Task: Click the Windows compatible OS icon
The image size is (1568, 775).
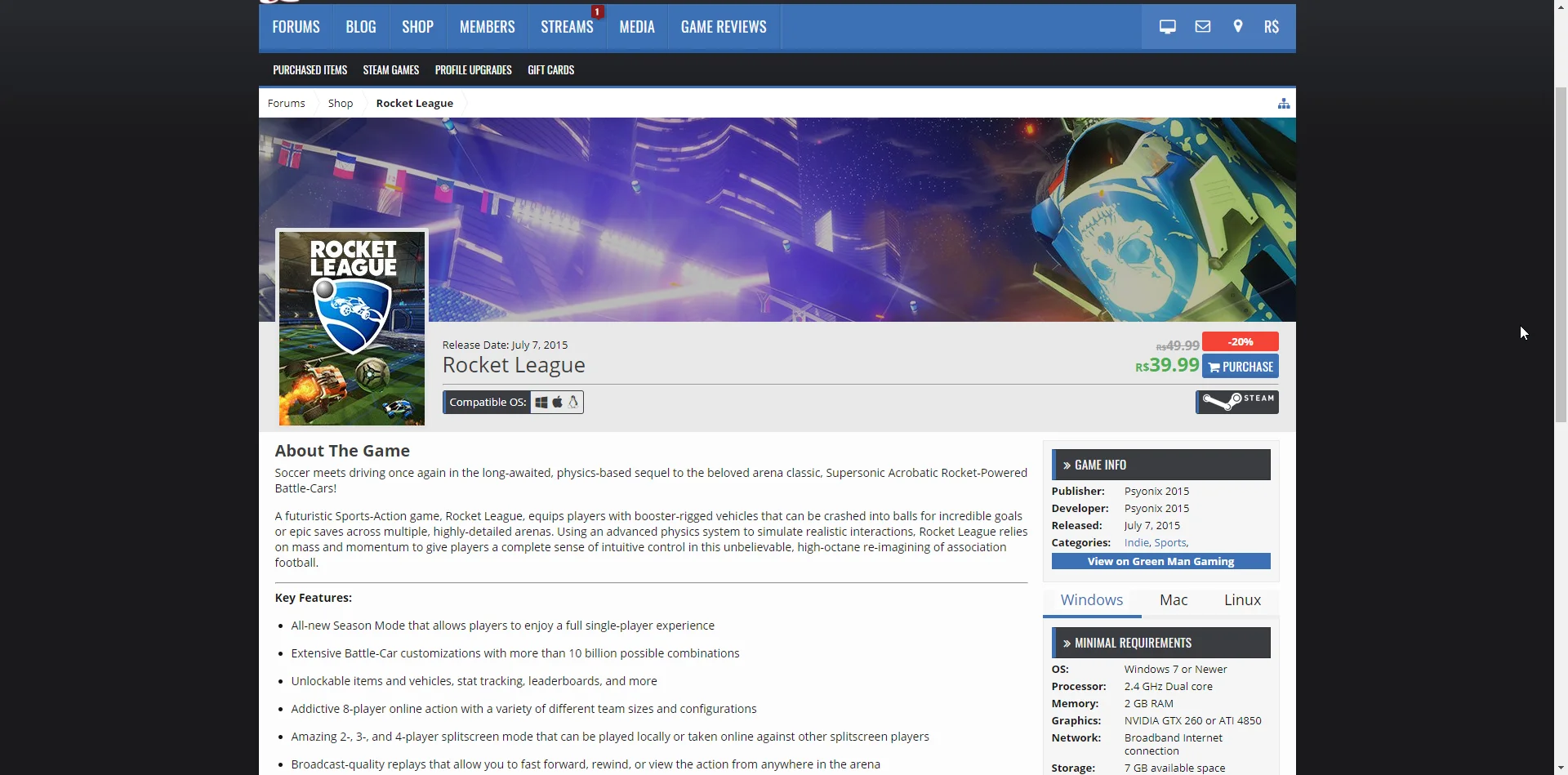Action: tap(541, 402)
